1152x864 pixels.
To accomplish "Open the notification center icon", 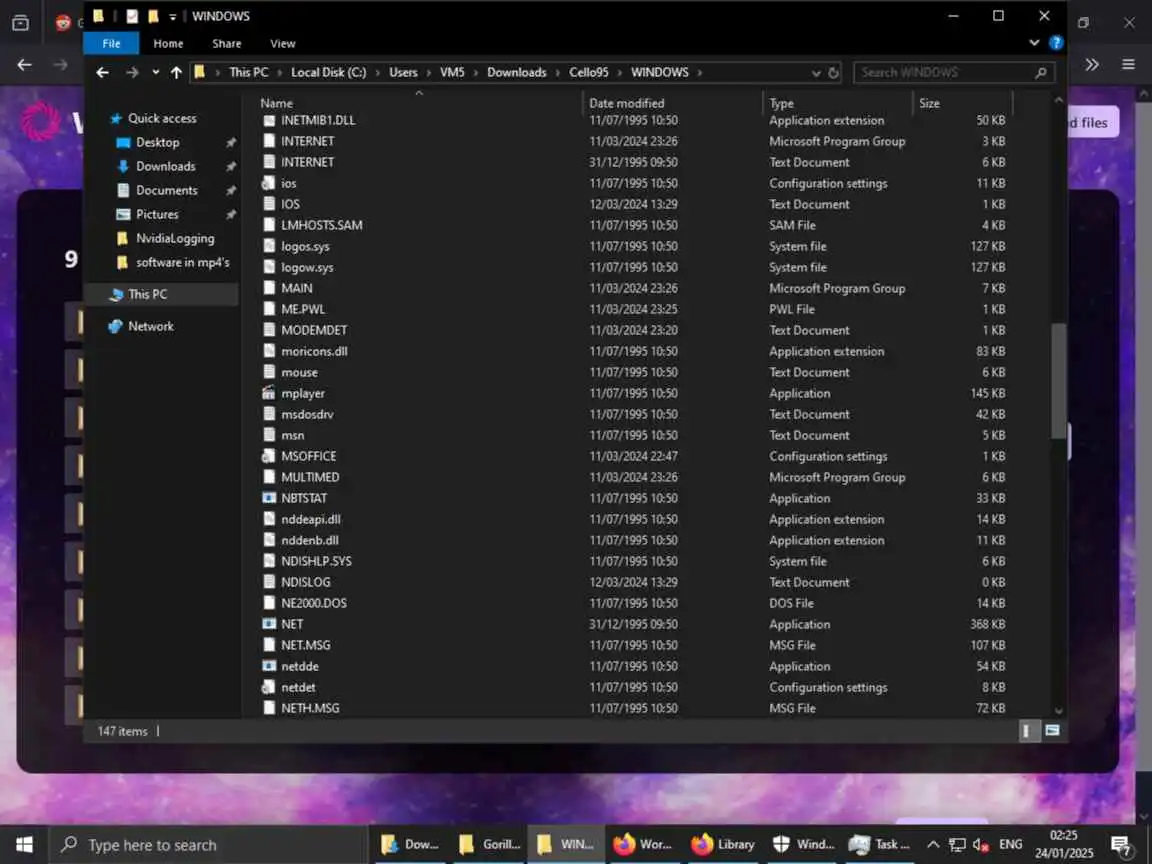I will click(1120, 845).
